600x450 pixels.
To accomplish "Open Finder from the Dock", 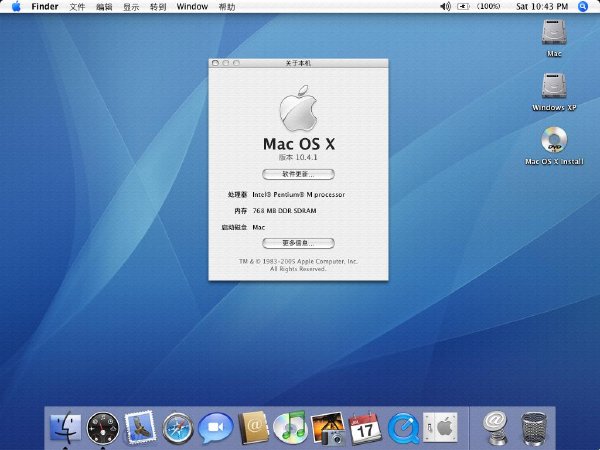I will 65,427.
